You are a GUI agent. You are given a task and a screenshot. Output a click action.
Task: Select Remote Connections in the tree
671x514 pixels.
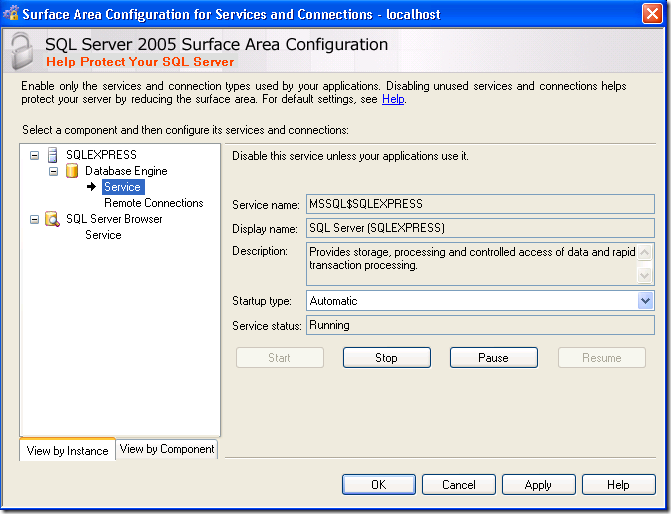(154, 203)
